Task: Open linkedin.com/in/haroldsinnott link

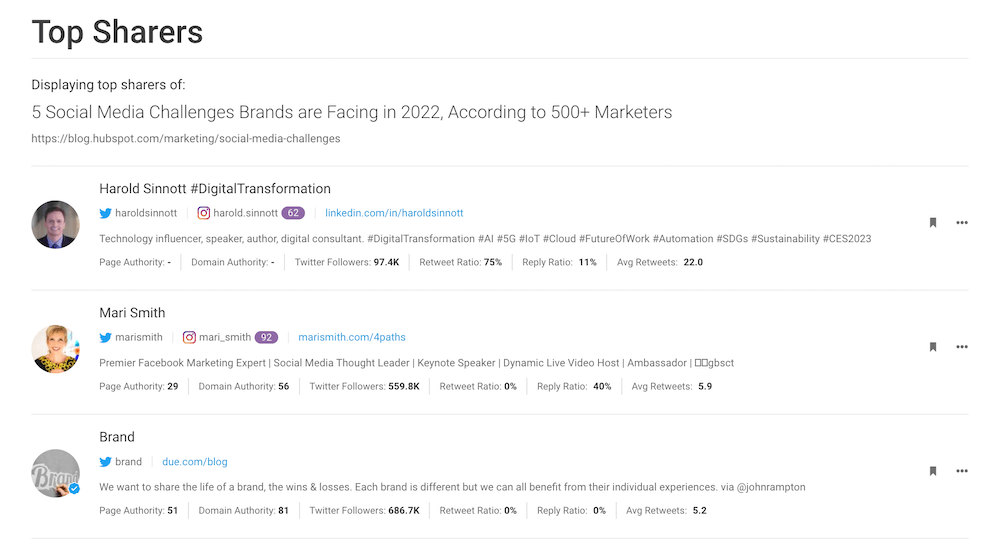Action: pos(394,213)
